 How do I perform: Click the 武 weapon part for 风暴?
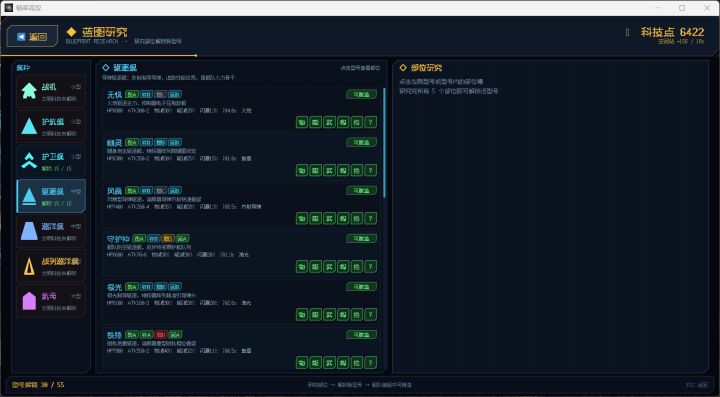click(329, 218)
